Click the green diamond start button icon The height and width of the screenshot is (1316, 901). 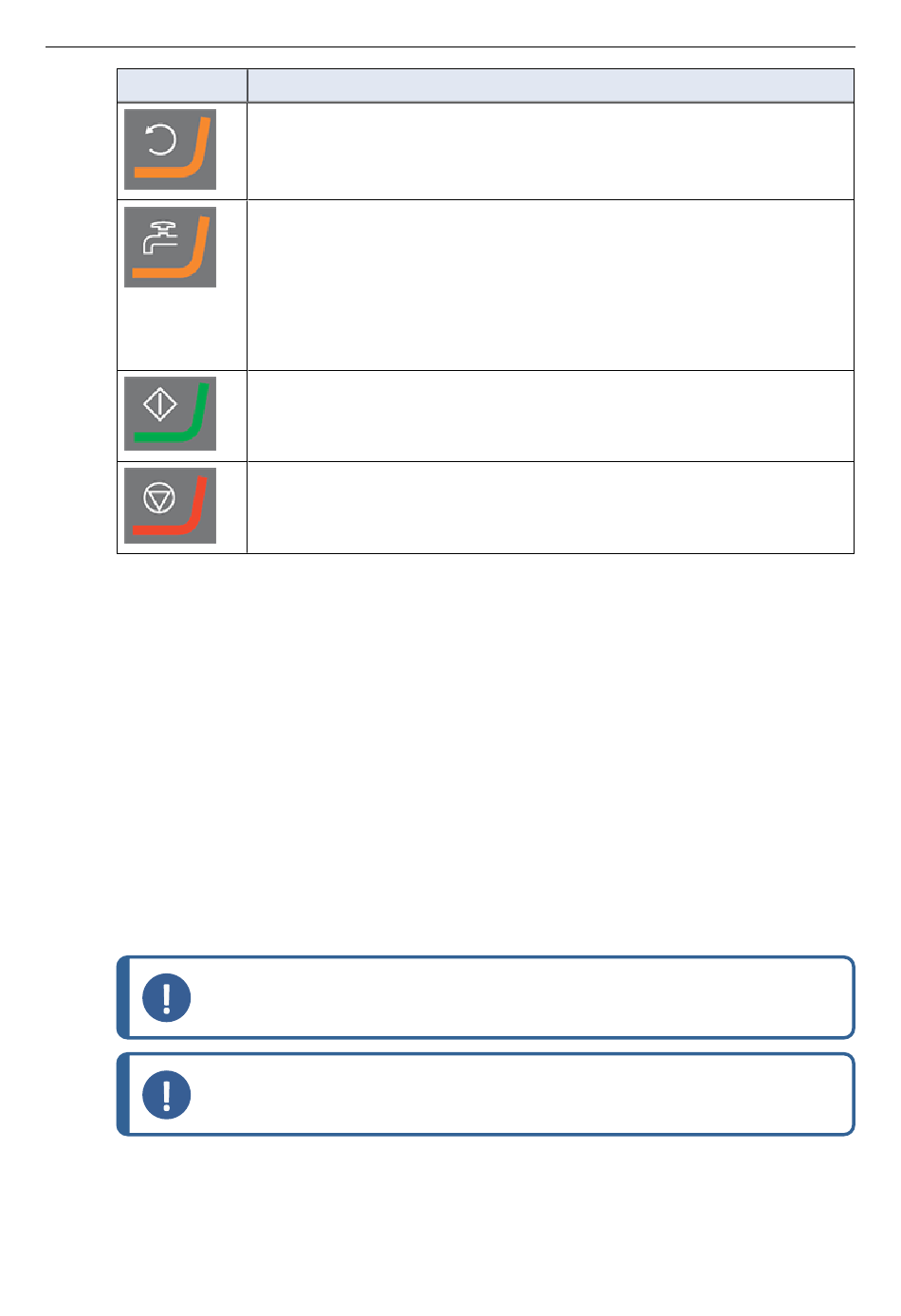pos(170,414)
